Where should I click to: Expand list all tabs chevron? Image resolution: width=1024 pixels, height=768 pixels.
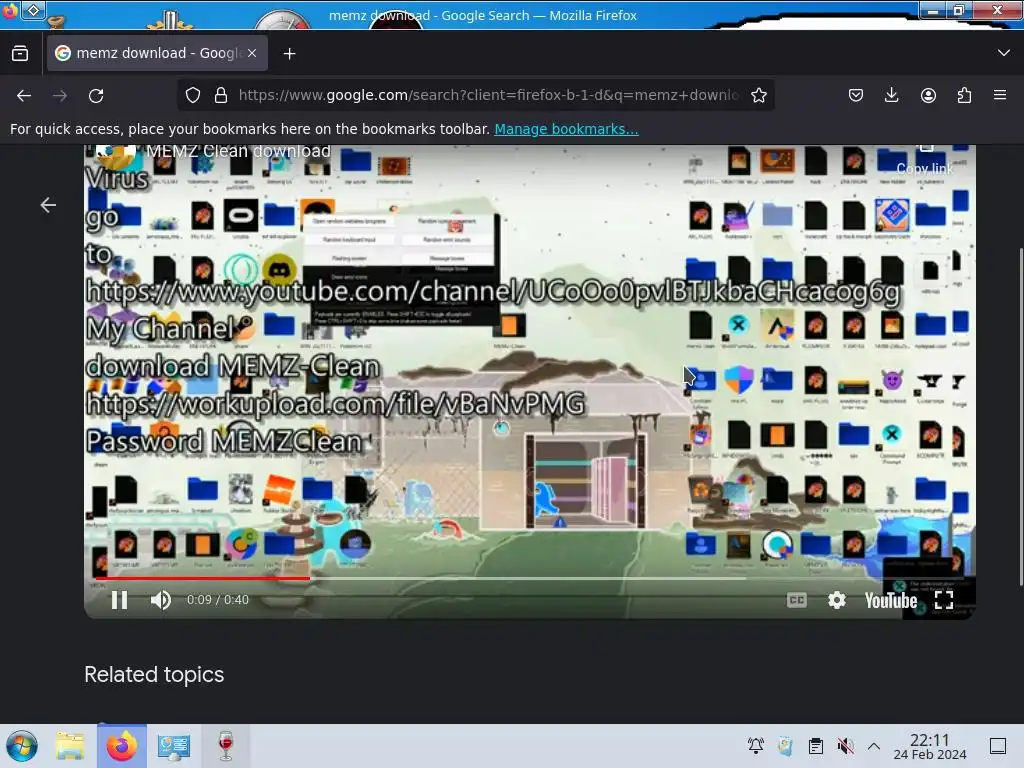[1004, 53]
